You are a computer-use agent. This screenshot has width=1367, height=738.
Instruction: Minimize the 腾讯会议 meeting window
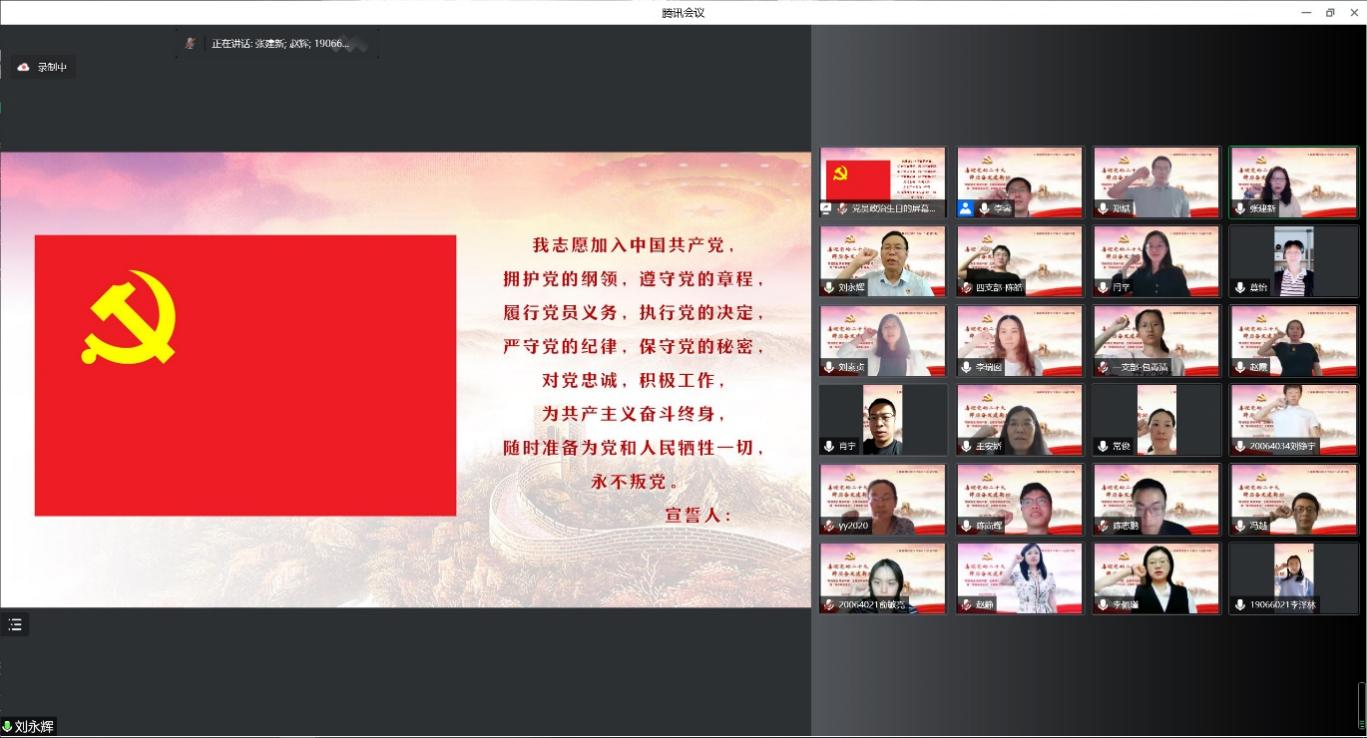(1306, 12)
